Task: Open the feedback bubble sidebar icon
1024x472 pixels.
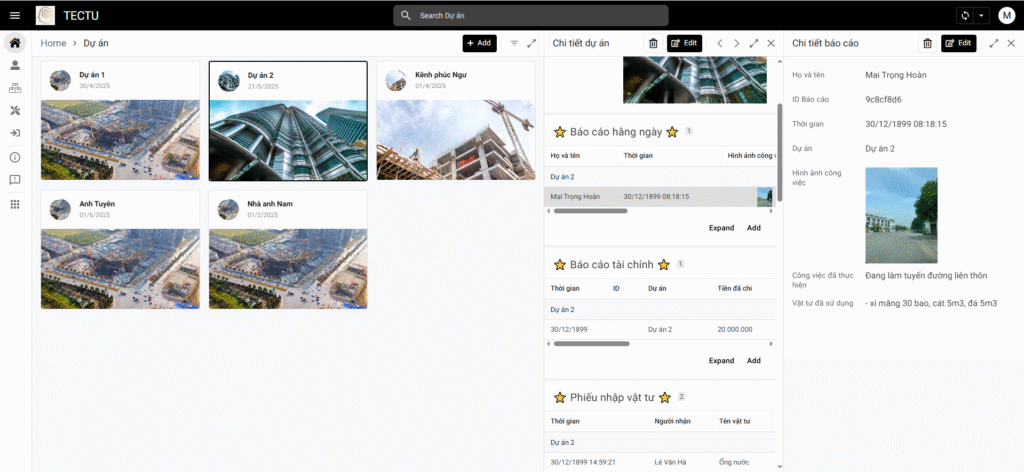Action: coord(15,180)
